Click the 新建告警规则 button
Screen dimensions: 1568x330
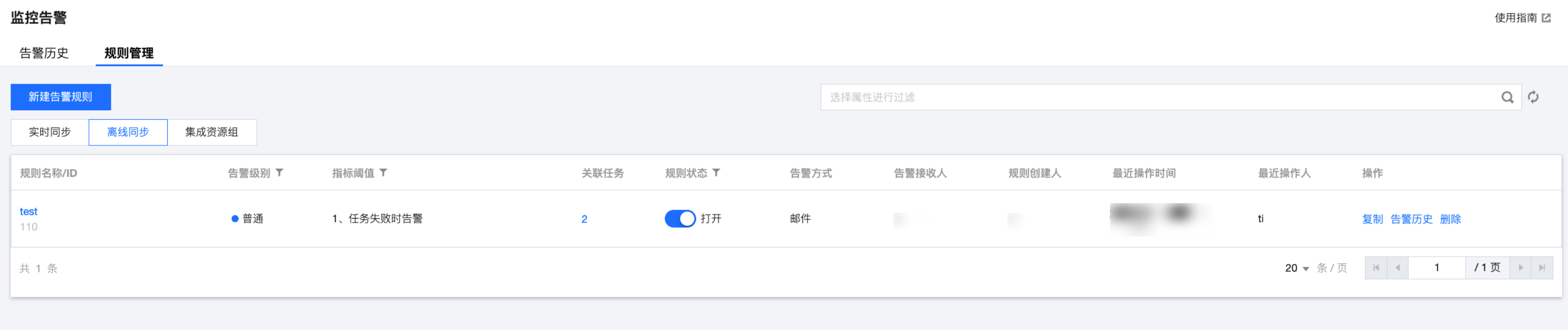(x=60, y=97)
